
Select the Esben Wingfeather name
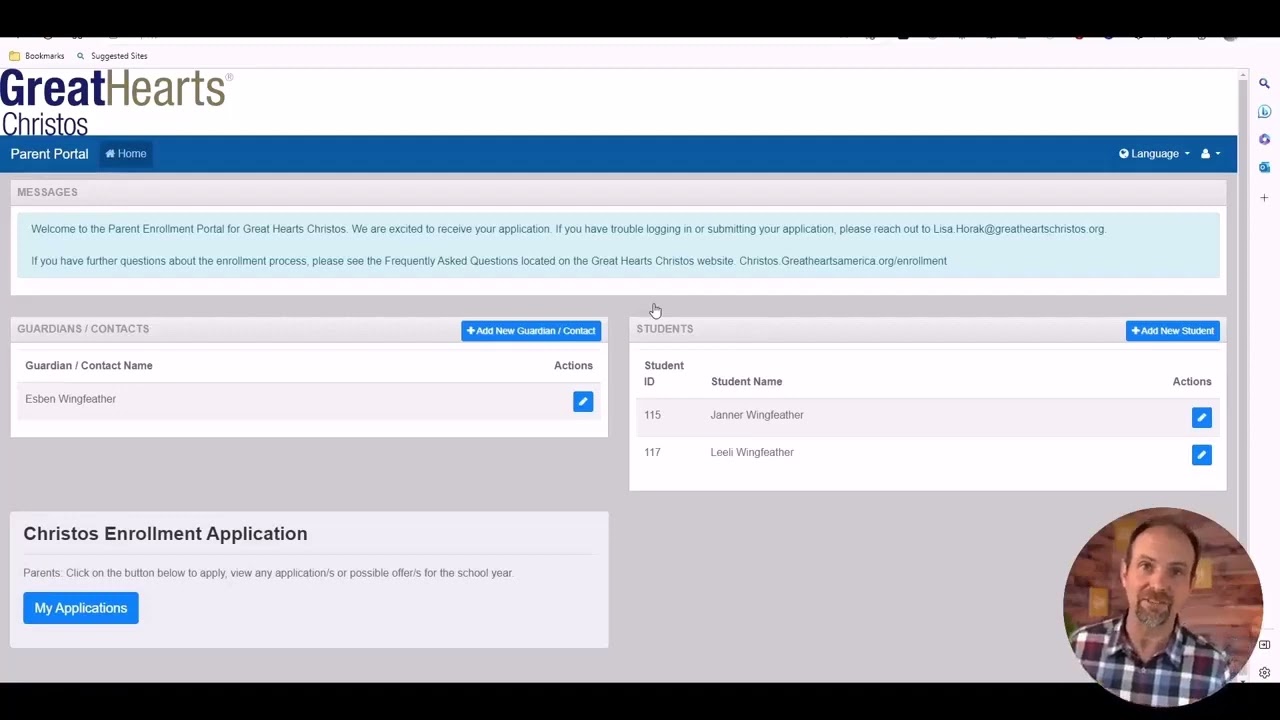[70, 399]
